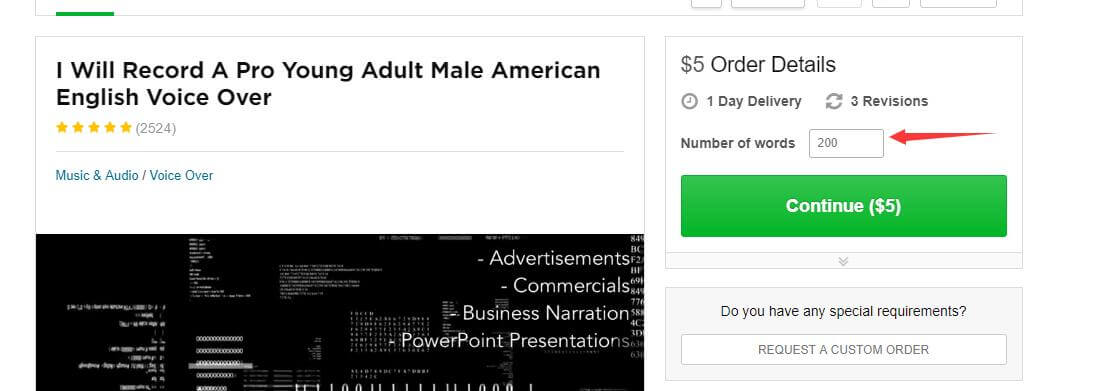Click the gig title heading text
Viewport: 1120px width, 391px height.
tap(328, 83)
